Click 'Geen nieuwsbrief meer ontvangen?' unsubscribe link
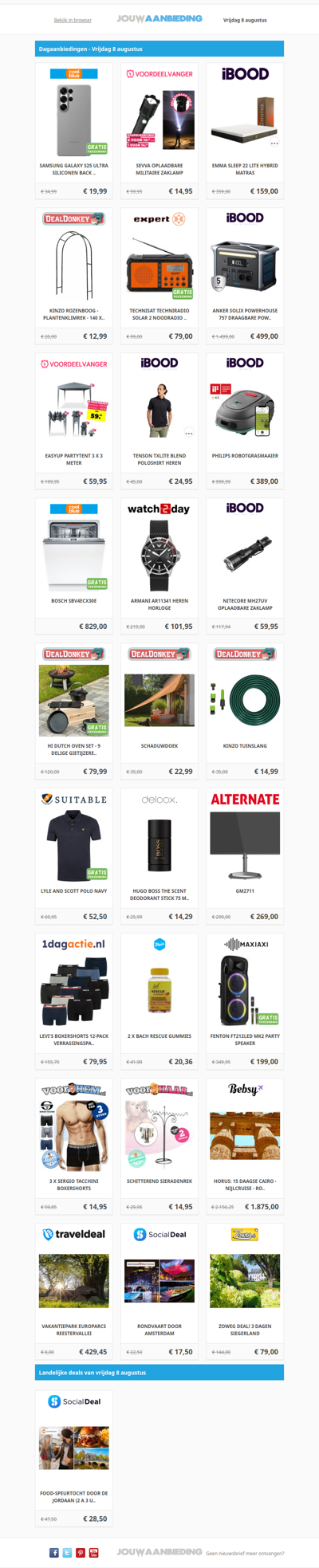 click(x=245, y=1553)
